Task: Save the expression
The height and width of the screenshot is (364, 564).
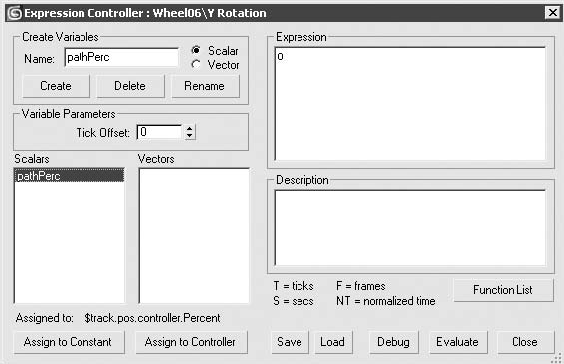Action: coord(290,342)
